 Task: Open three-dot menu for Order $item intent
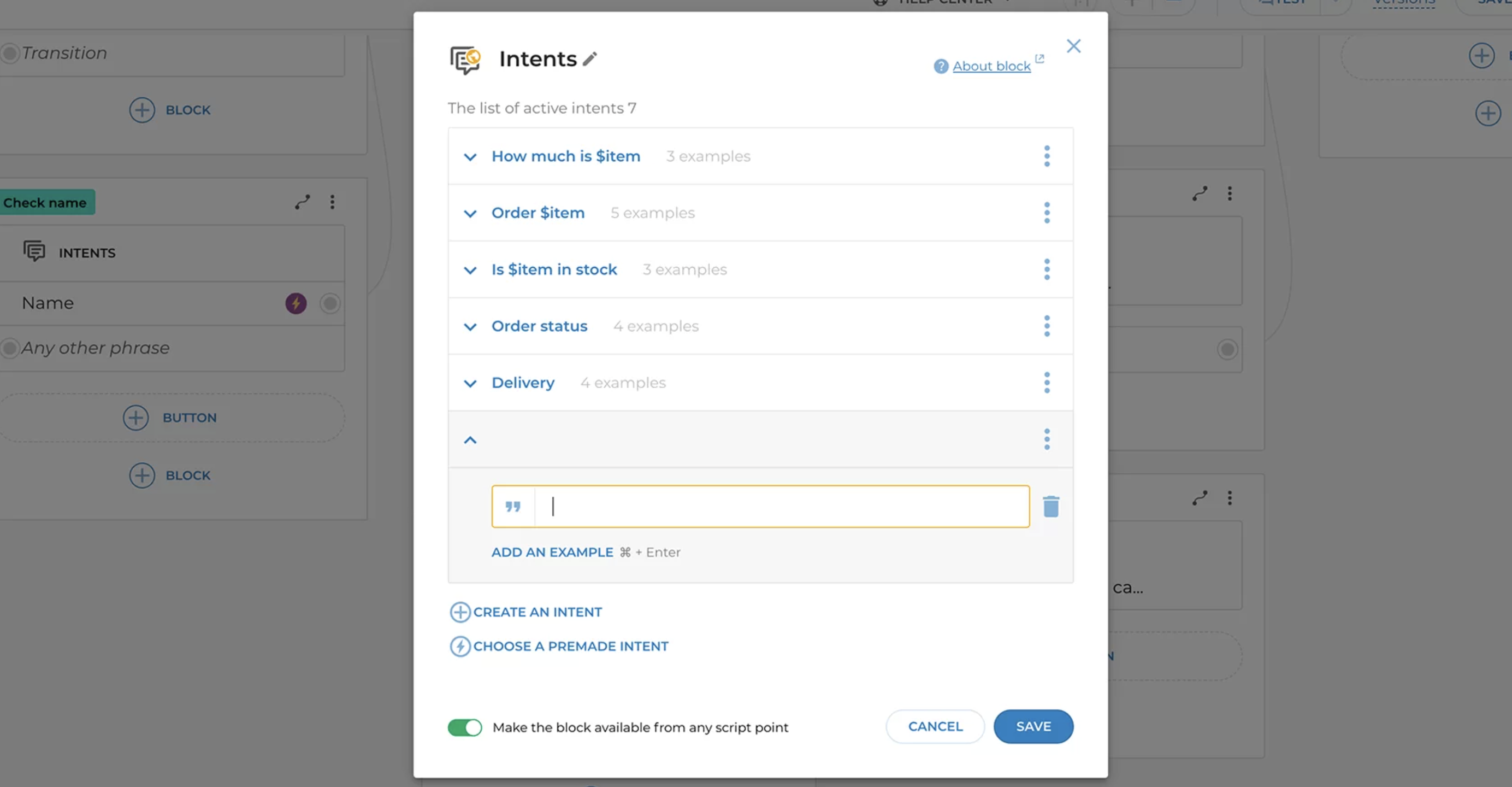pyautogui.click(x=1047, y=213)
